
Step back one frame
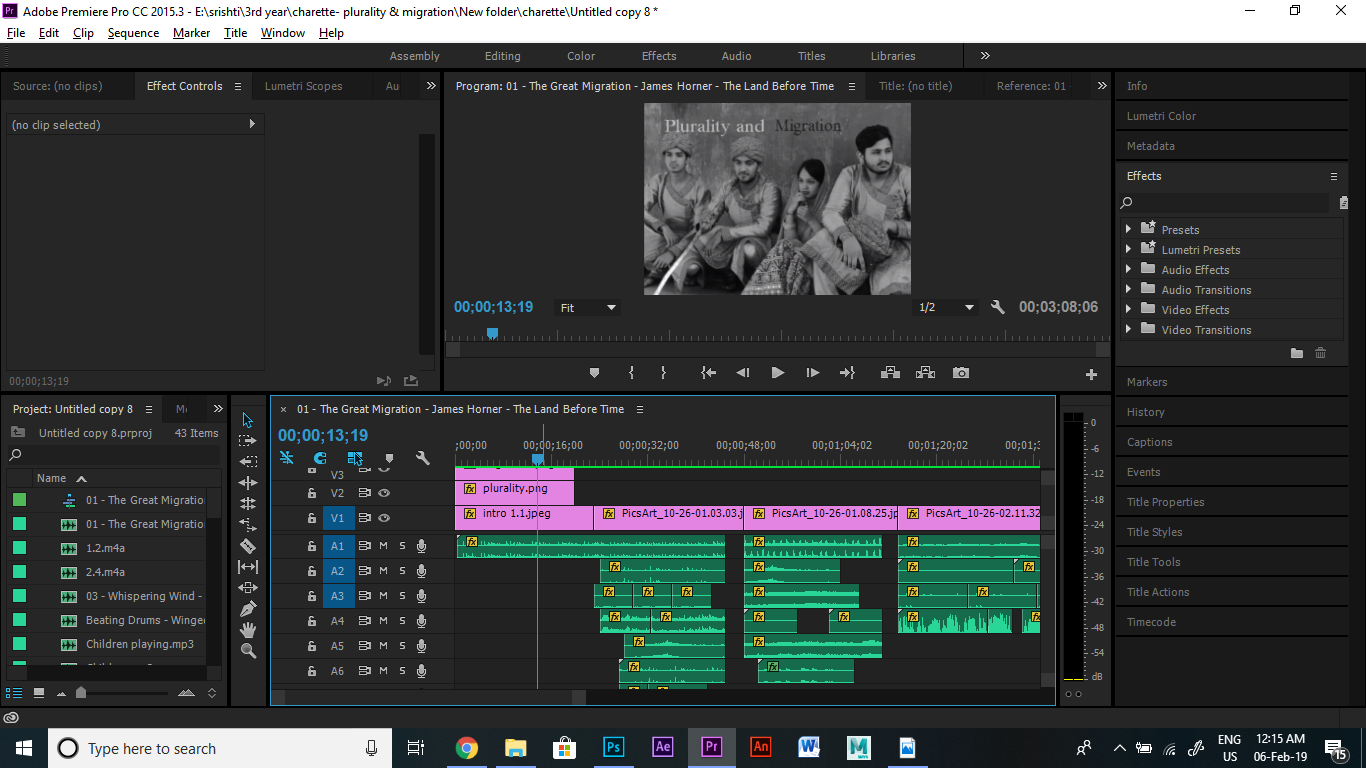click(x=743, y=373)
